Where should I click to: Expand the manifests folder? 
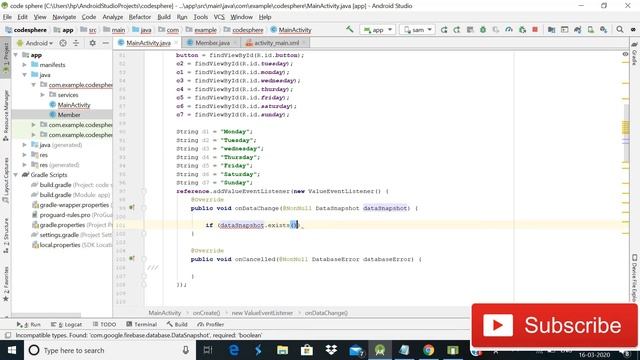click(24, 65)
